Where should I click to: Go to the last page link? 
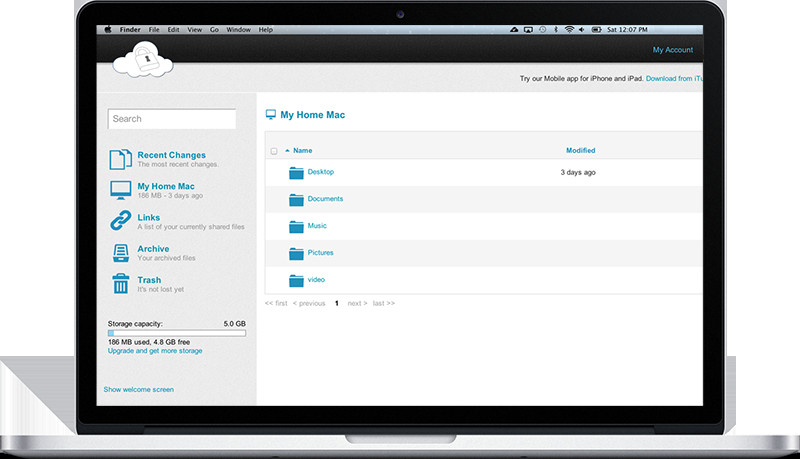click(384, 303)
